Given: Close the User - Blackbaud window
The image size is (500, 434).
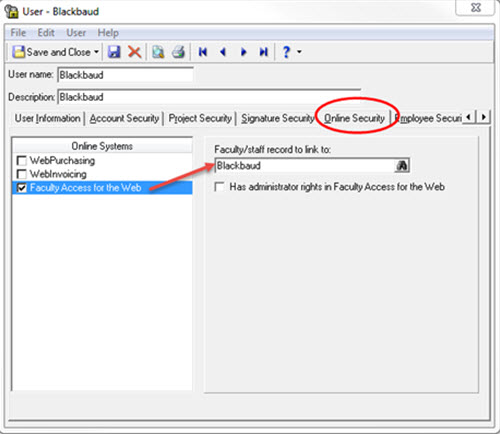Looking at the screenshot, I should [x=476, y=8].
